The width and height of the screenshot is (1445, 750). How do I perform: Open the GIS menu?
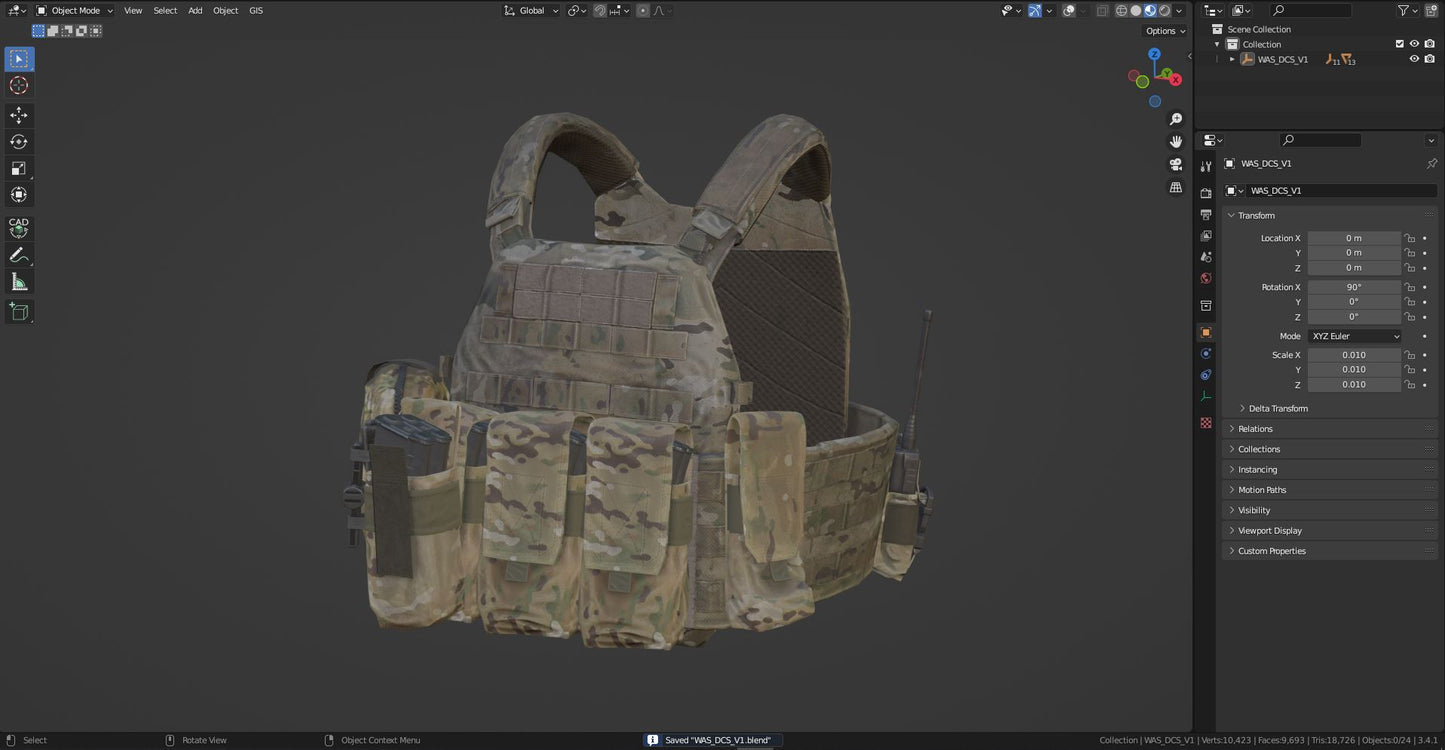pyautogui.click(x=256, y=10)
